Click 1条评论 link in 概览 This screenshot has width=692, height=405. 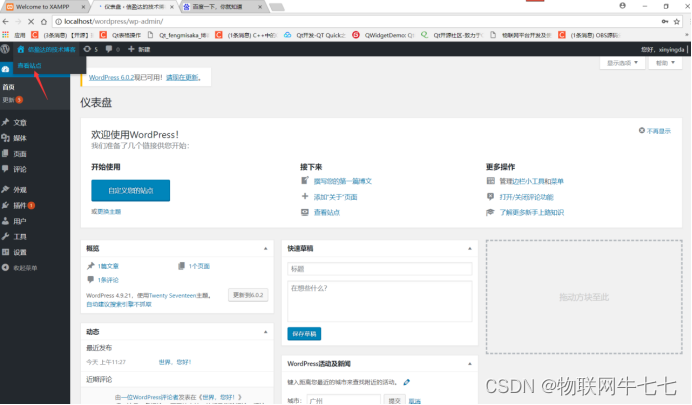108,280
